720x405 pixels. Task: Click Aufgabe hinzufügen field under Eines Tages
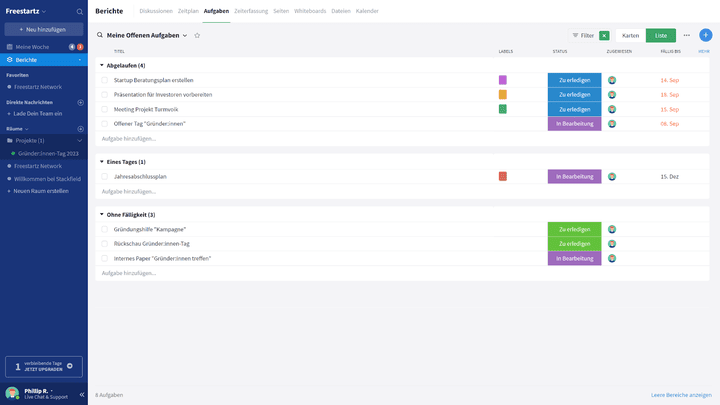[x=129, y=191]
